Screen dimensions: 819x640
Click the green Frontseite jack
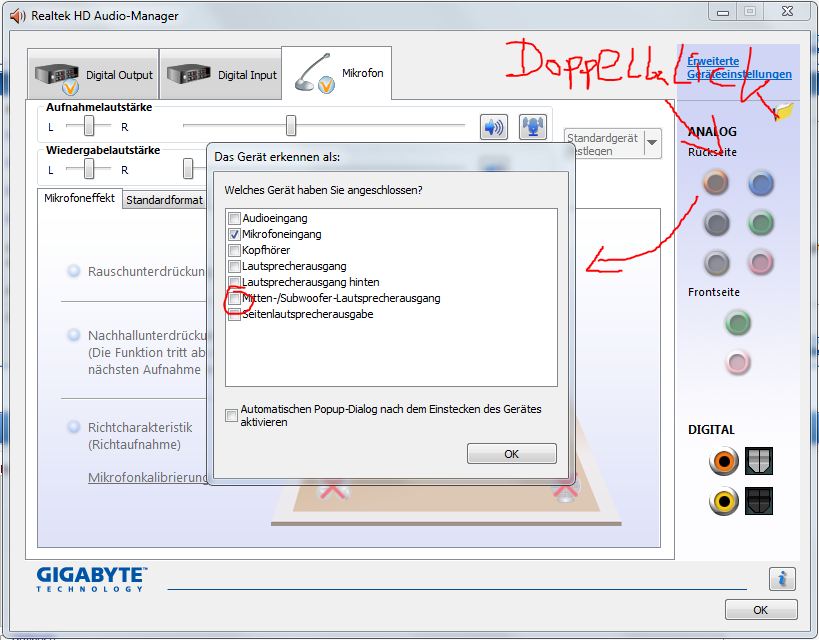(x=738, y=323)
